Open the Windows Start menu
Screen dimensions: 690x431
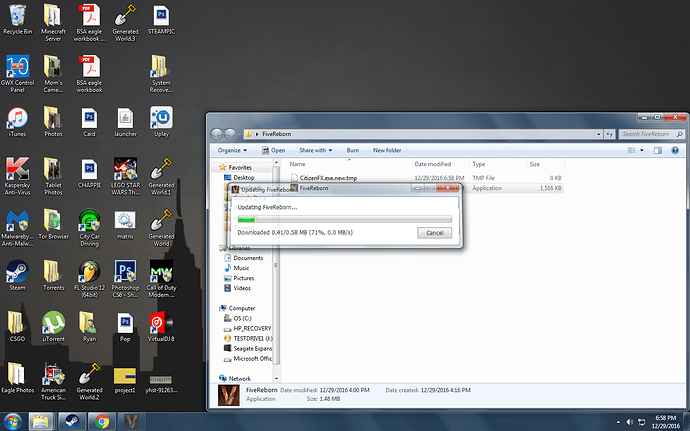tap(12, 422)
